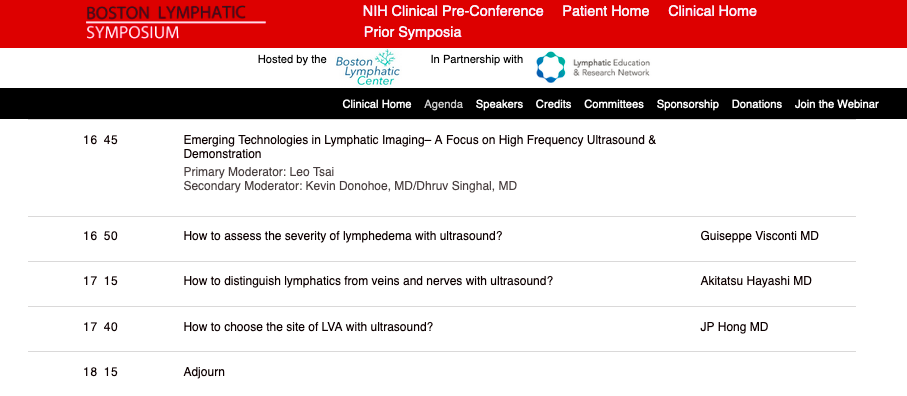This screenshot has height=396, width=907.
Task: Open the Speakers tab
Action: pos(499,104)
